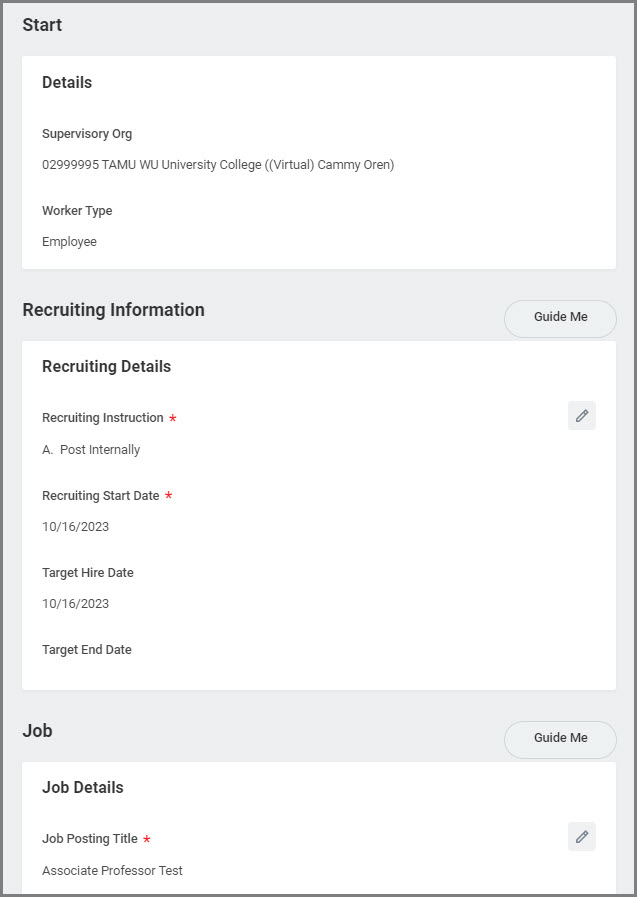Click the 'A. Post Internally' recruiting instruction value

click(91, 450)
